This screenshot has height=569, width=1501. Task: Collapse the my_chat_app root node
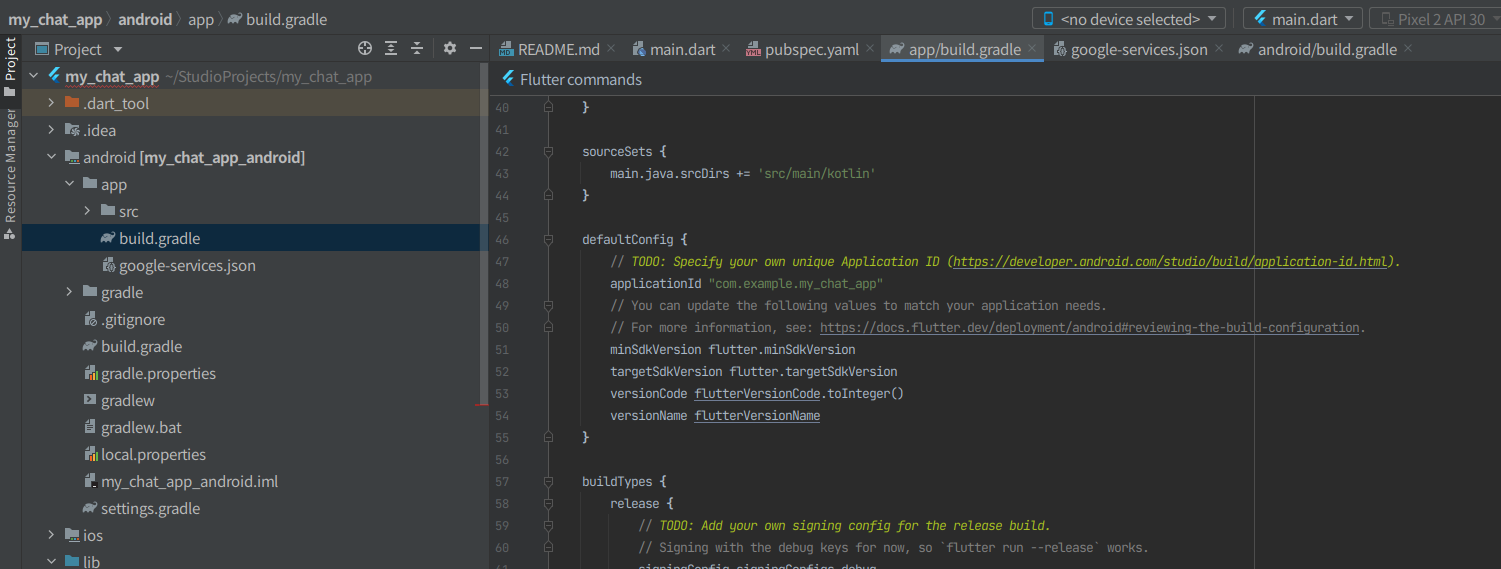coord(33,76)
